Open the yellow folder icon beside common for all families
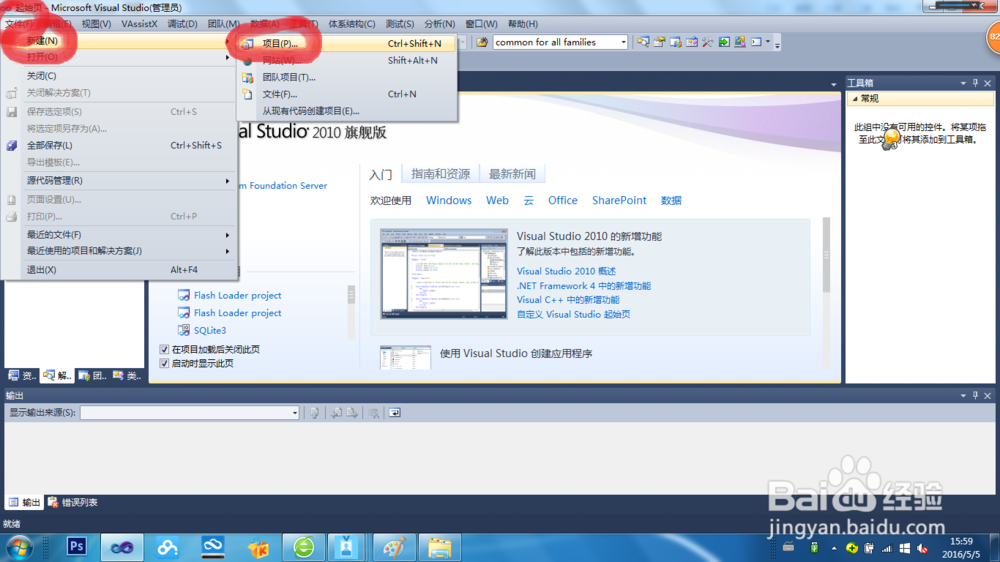This screenshot has width=1000, height=562. [x=482, y=42]
